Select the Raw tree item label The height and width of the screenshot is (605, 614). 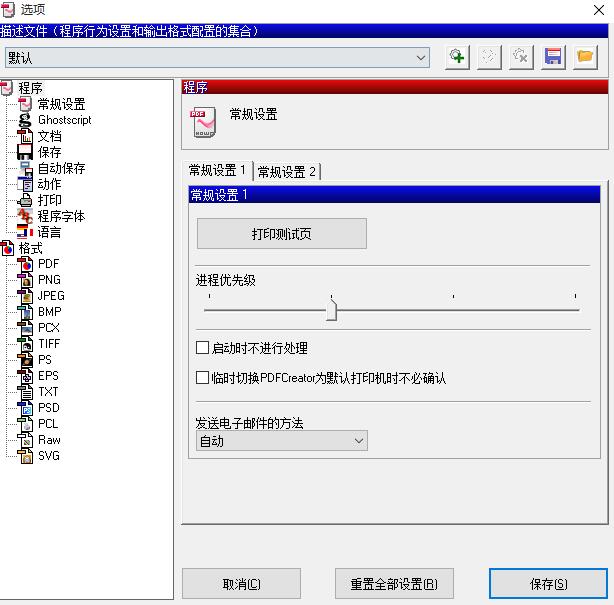[x=49, y=440]
